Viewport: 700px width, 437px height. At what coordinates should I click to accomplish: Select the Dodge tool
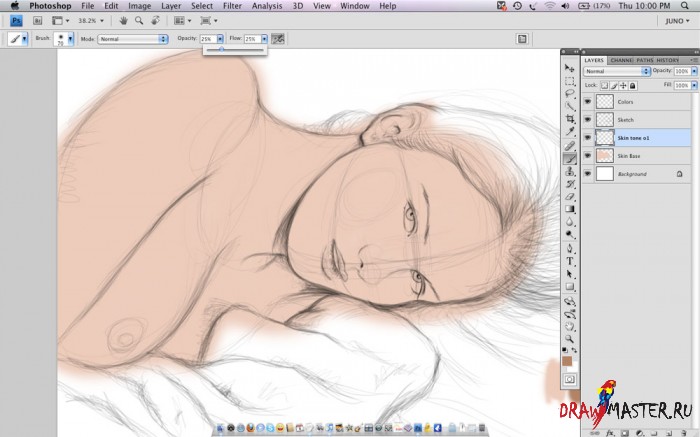pyautogui.click(x=570, y=234)
